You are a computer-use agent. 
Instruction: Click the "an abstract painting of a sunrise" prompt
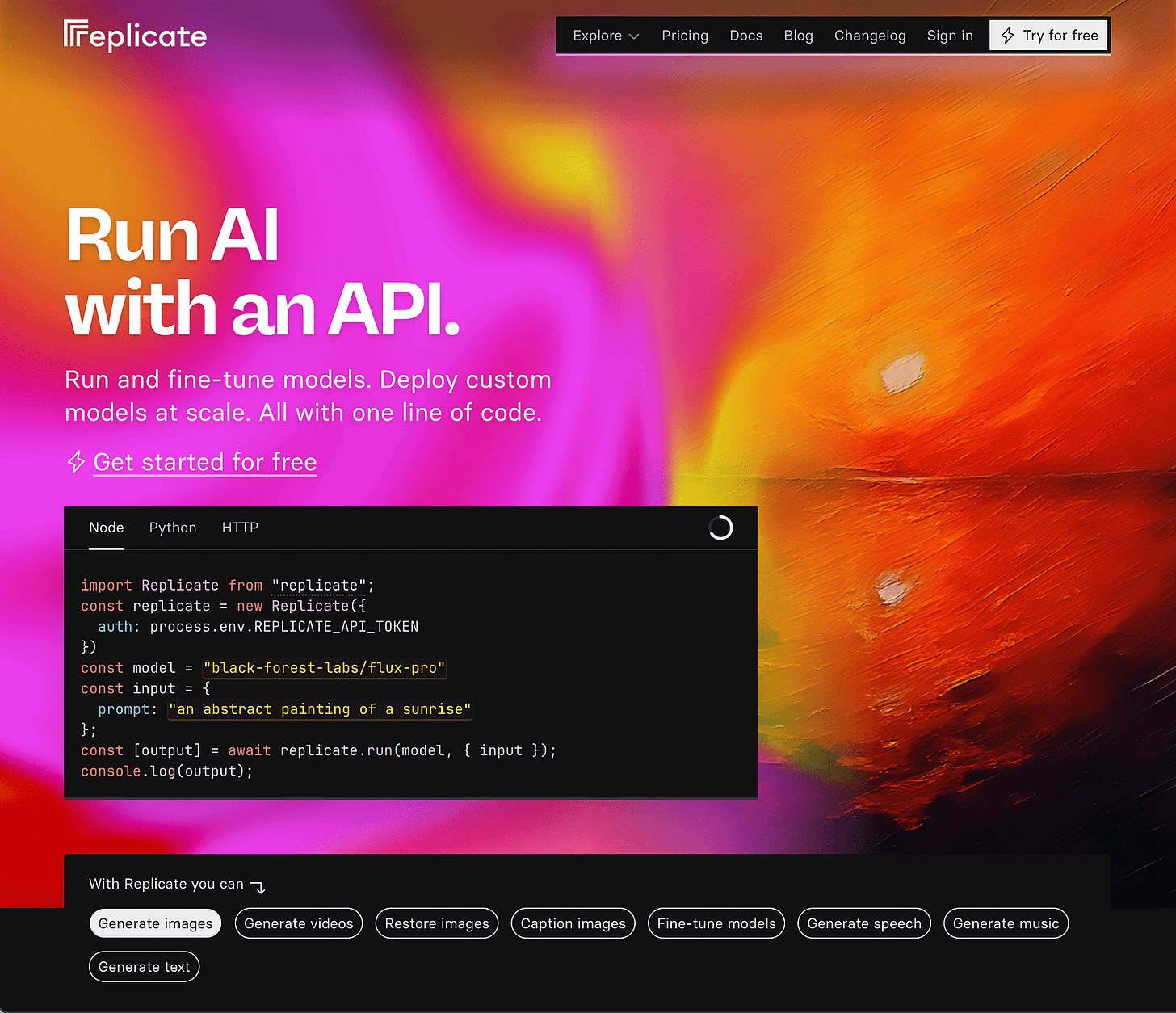tap(319, 709)
